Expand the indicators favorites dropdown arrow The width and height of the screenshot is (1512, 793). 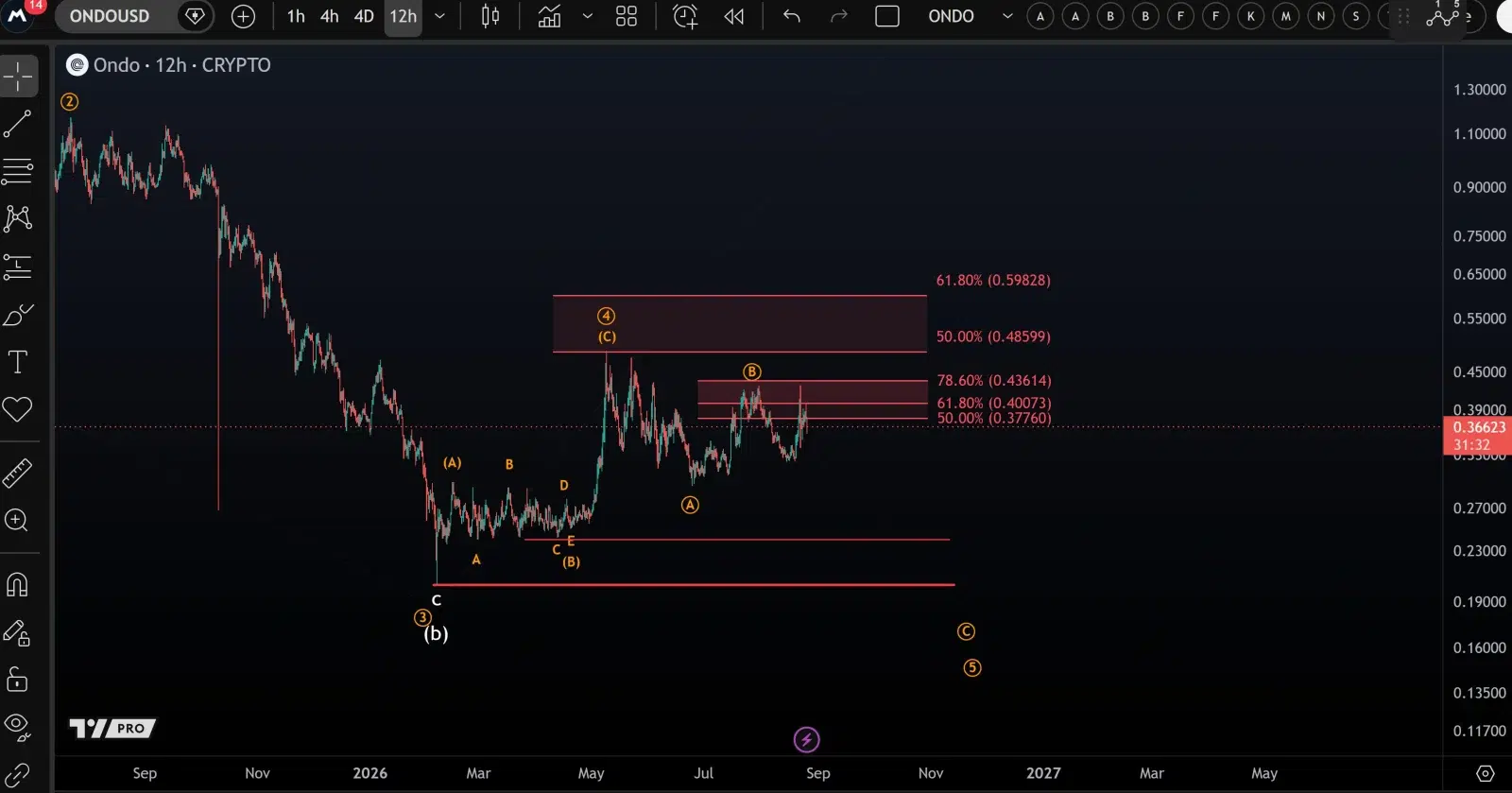(588, 16)
